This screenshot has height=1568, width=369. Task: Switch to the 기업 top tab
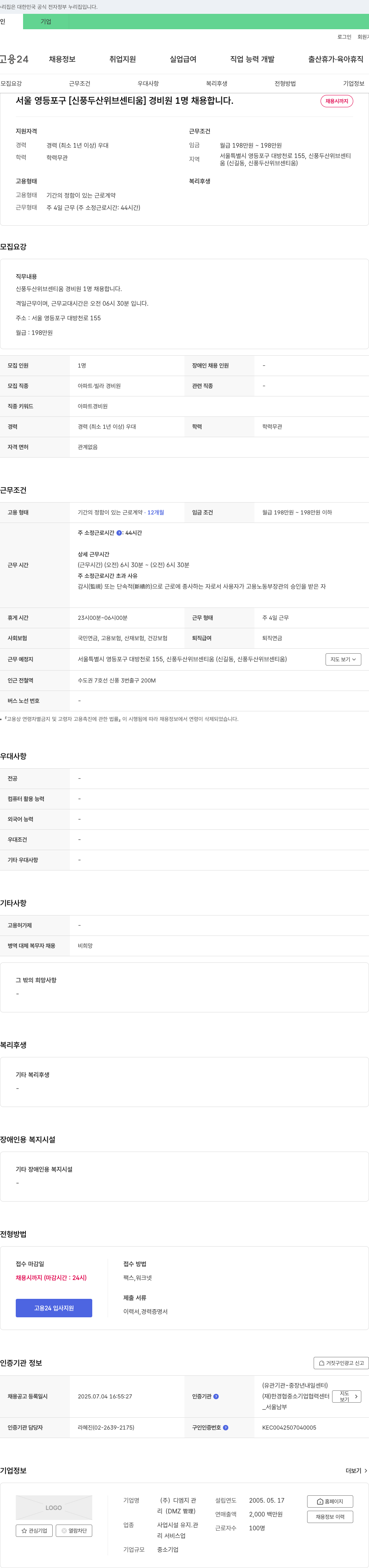coord(46,21)
